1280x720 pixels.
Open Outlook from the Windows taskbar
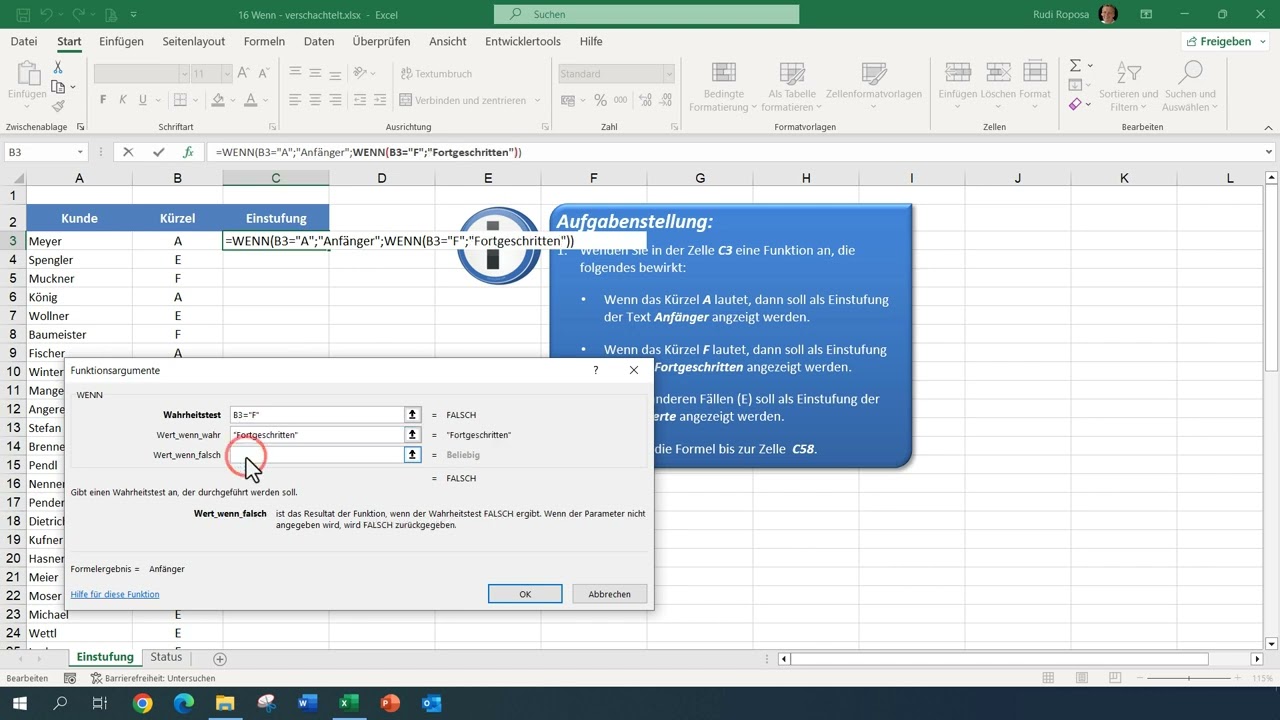coord(432,703)
